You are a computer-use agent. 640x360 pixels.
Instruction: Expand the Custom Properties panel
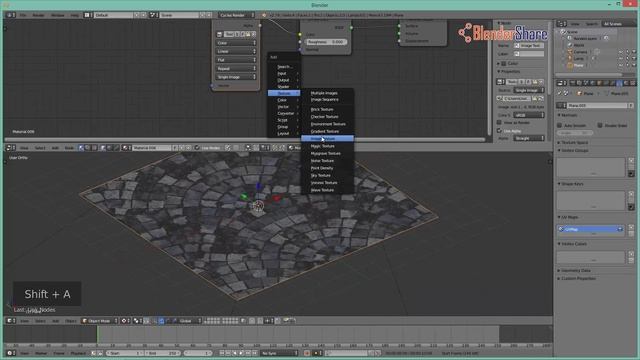coord(577,278)
